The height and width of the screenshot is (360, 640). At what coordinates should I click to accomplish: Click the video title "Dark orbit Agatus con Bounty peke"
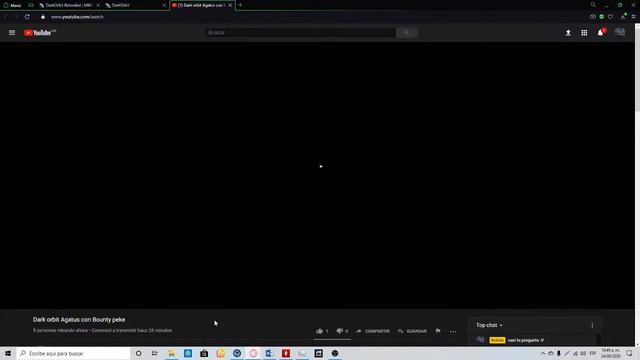[79, 320]
